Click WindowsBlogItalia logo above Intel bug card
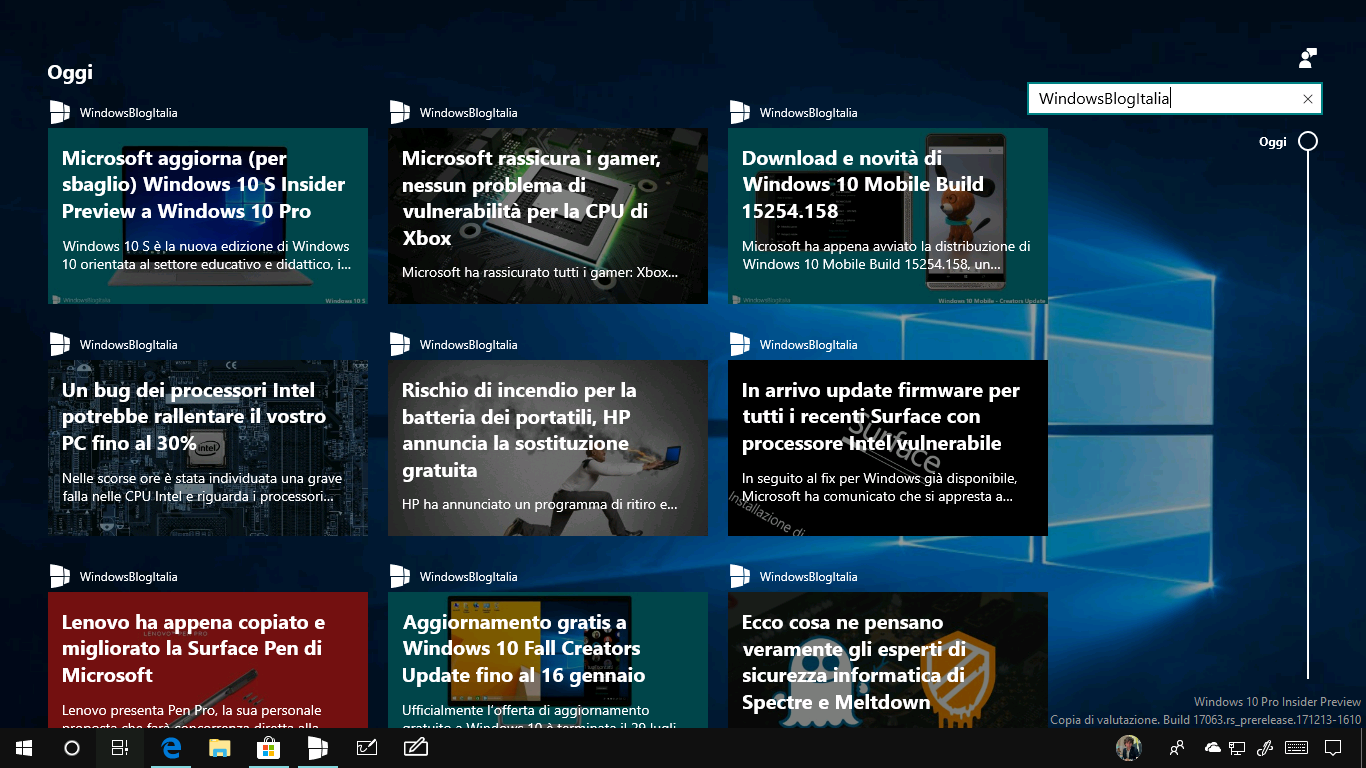 (x=60, y=344)
